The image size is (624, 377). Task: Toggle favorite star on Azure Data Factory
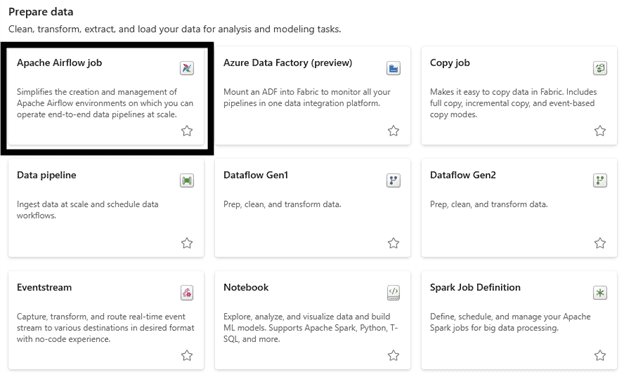click(x=393, y=131)
